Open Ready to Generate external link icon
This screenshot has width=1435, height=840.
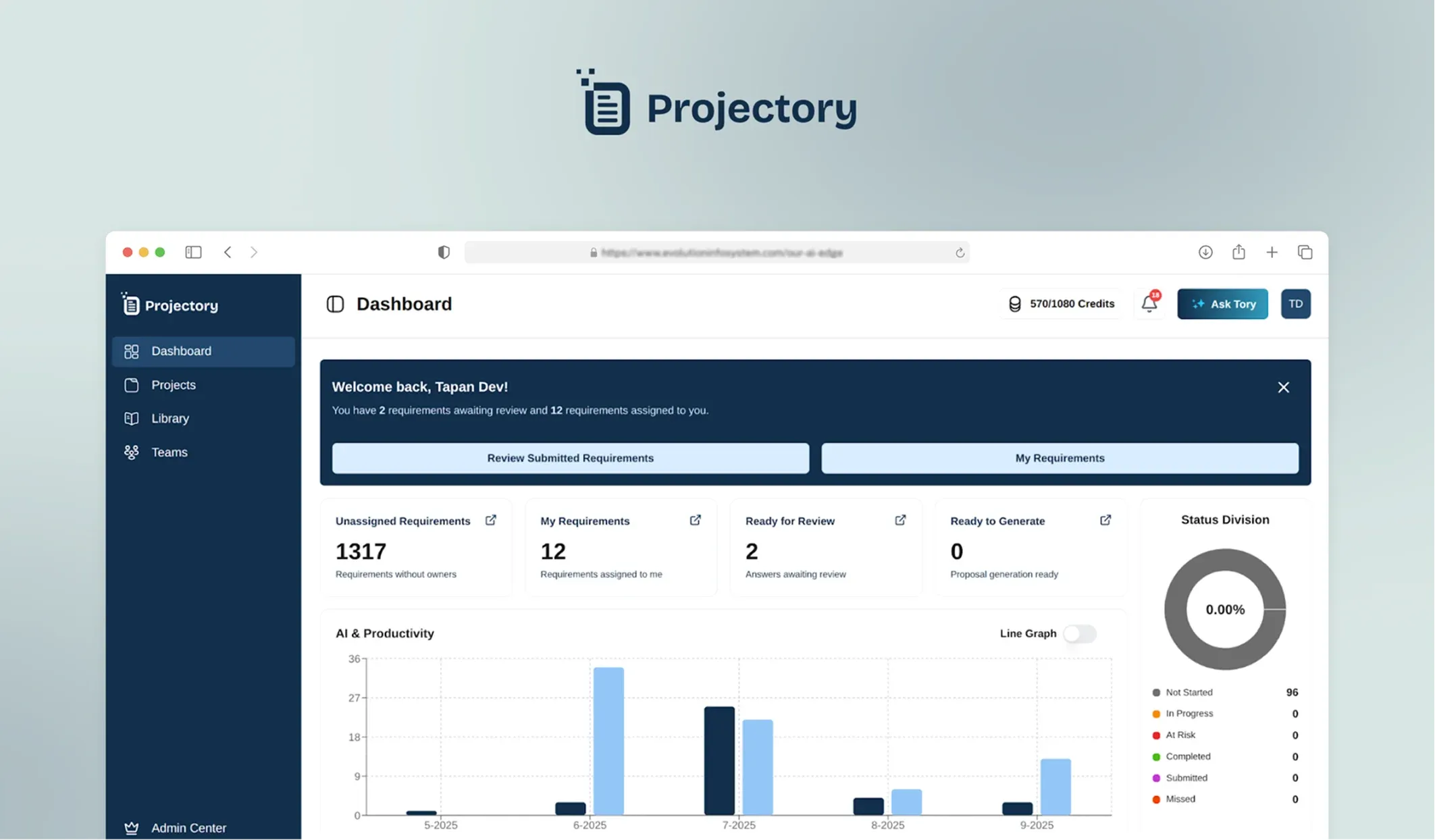(1105, 520)
